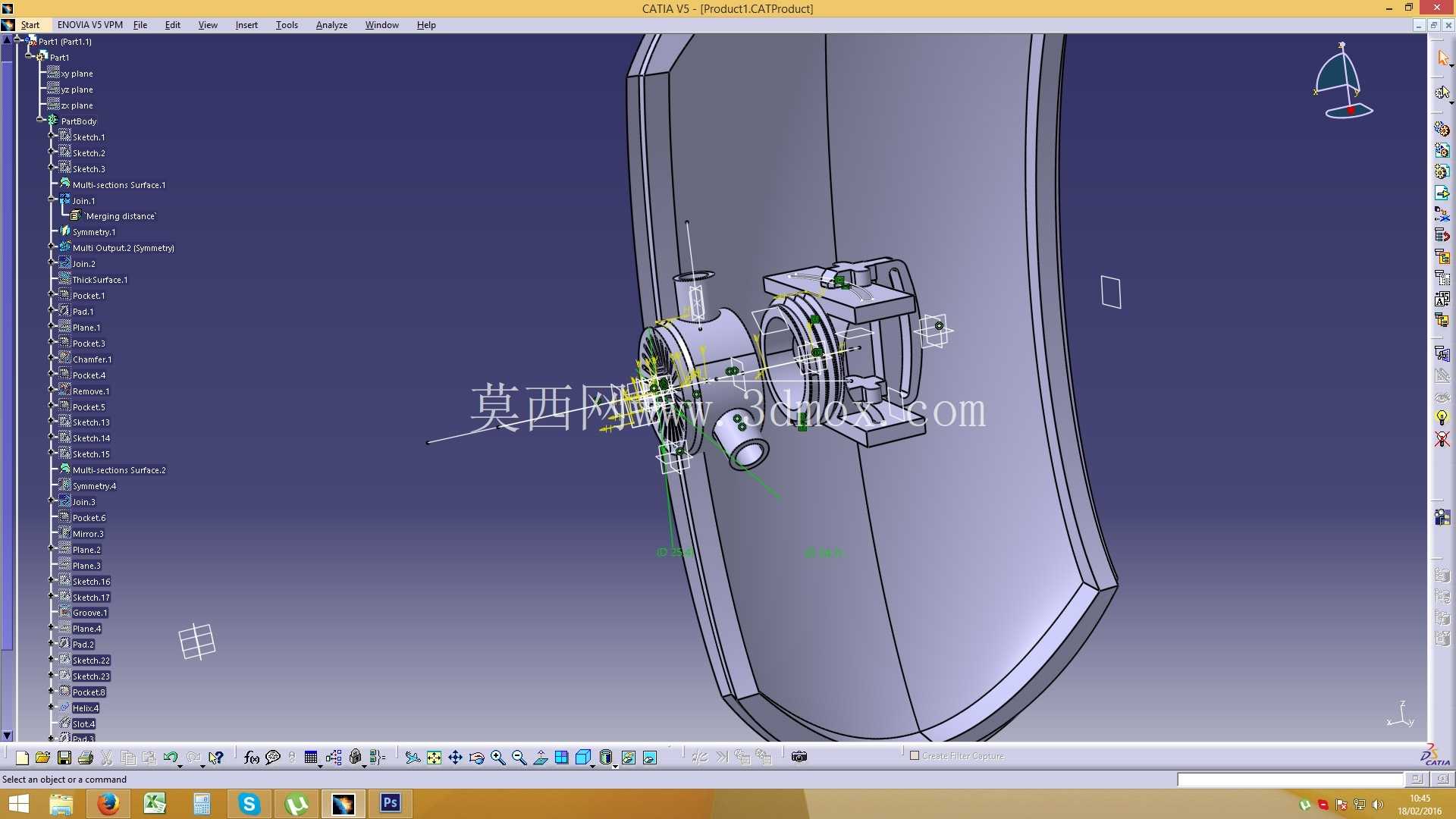
Task: Click the Print icon
Action: (86, 758)
